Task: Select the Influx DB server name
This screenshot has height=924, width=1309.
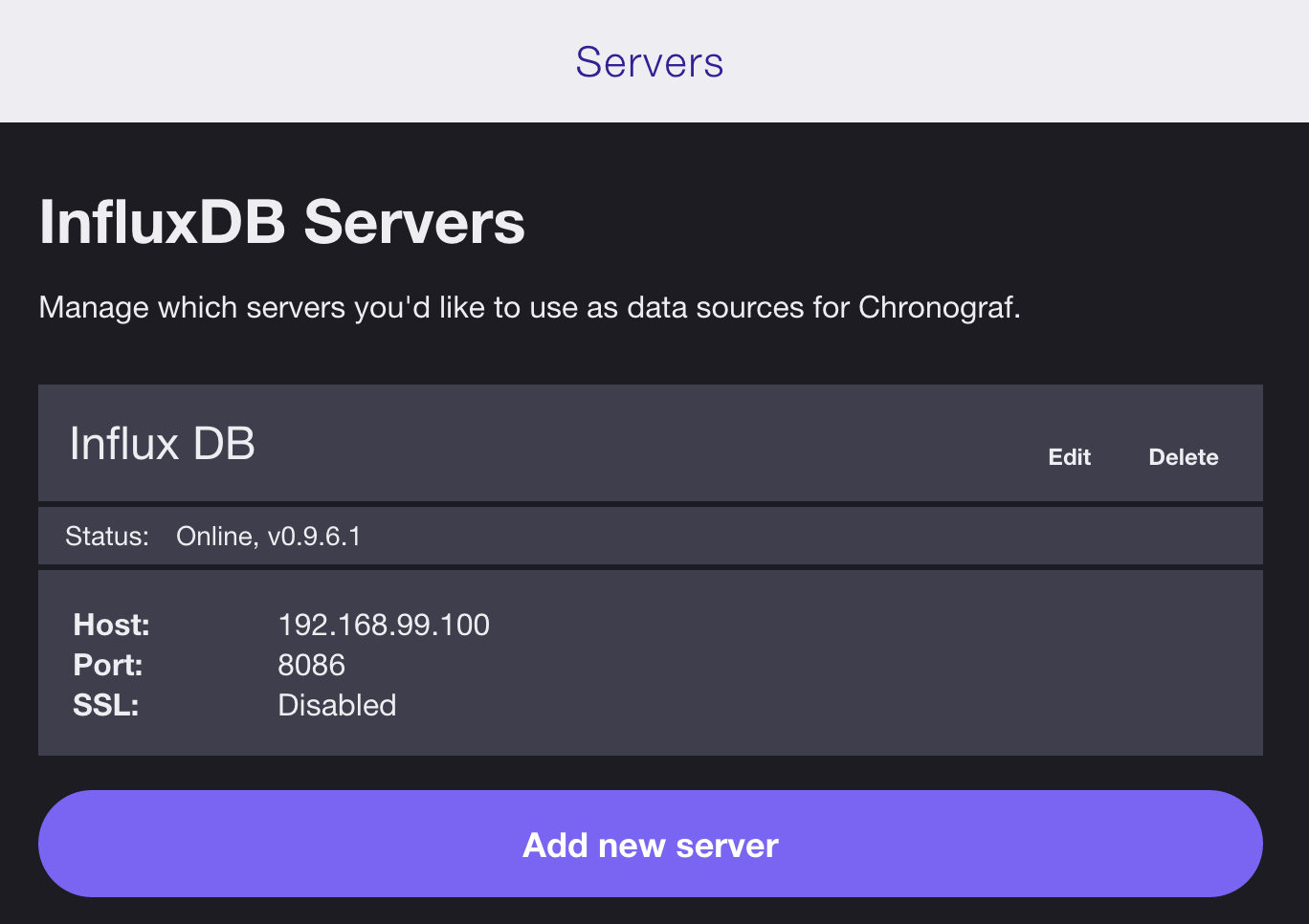Action: pyautogui.click(x=163, y=444)
